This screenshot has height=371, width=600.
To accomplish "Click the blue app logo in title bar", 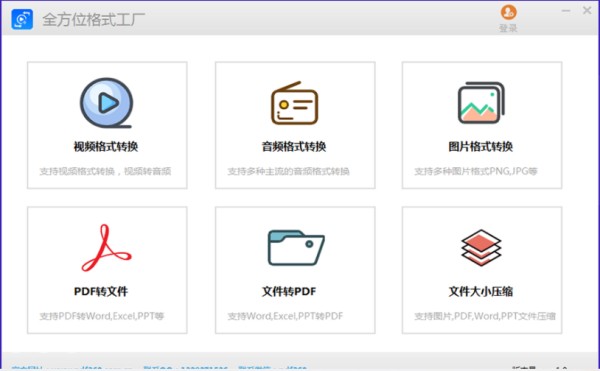I will pyautogui.click(x=22, y=19).
